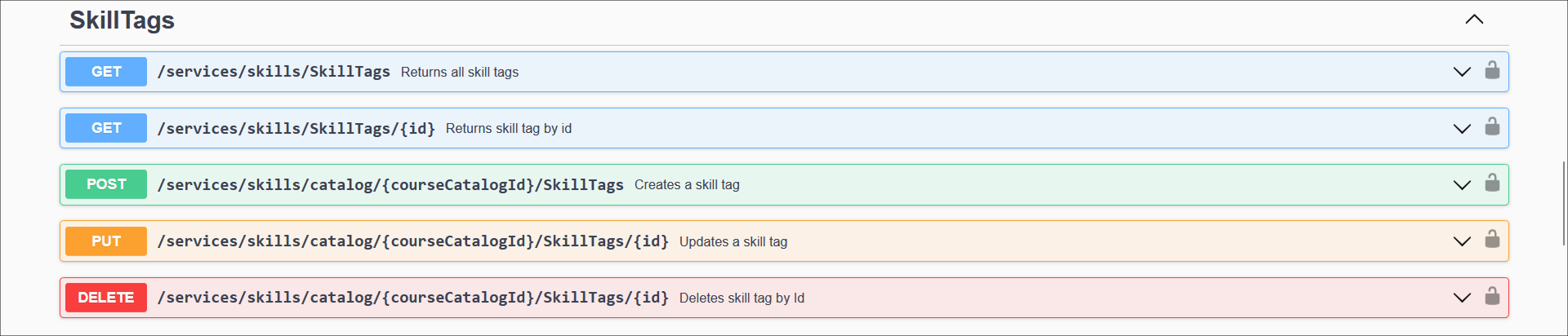The image size is (1568, 336).
Task: Expand the 'Returns skill tag by id' chevron
Action: (1462, 129)
